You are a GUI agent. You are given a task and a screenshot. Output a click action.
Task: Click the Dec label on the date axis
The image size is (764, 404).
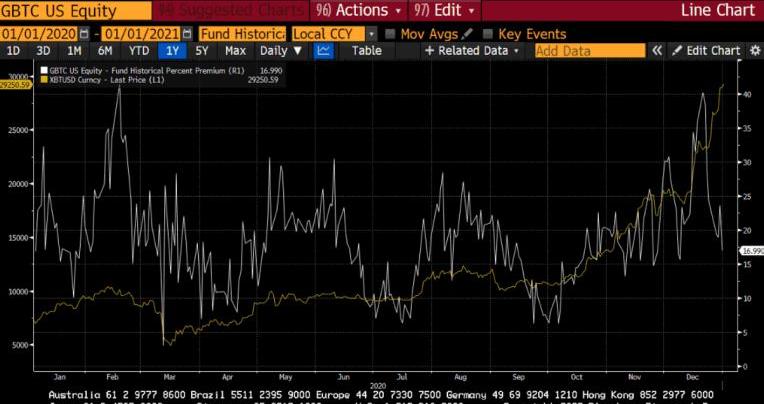693,377
